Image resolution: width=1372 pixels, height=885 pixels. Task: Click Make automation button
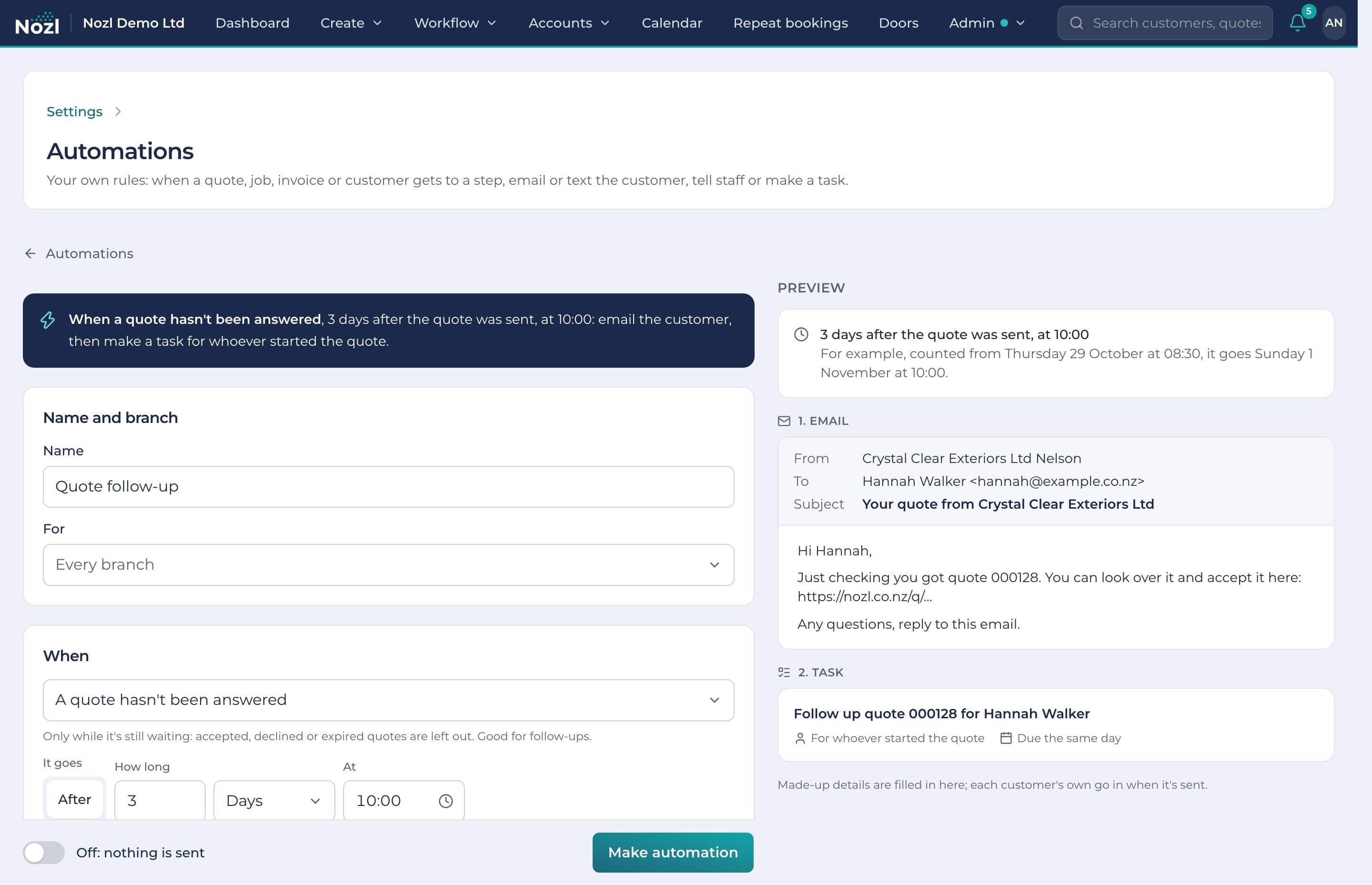pos(673,852)
